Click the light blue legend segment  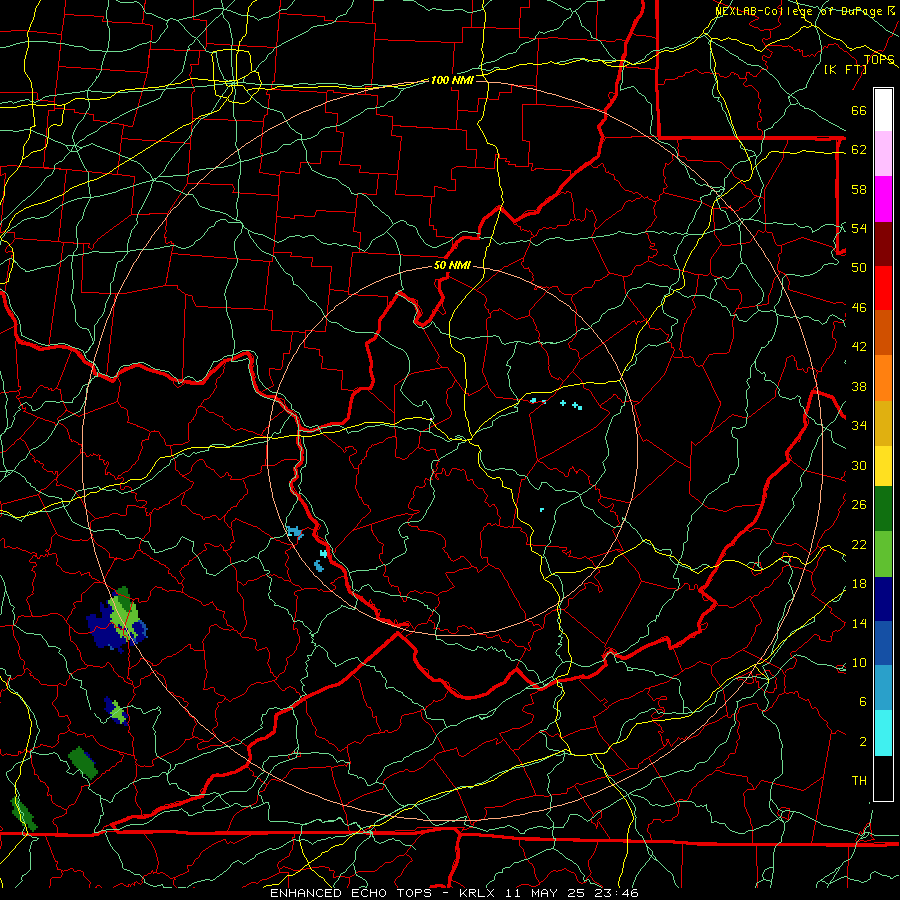pyautogui.click(x=883, y=688)
